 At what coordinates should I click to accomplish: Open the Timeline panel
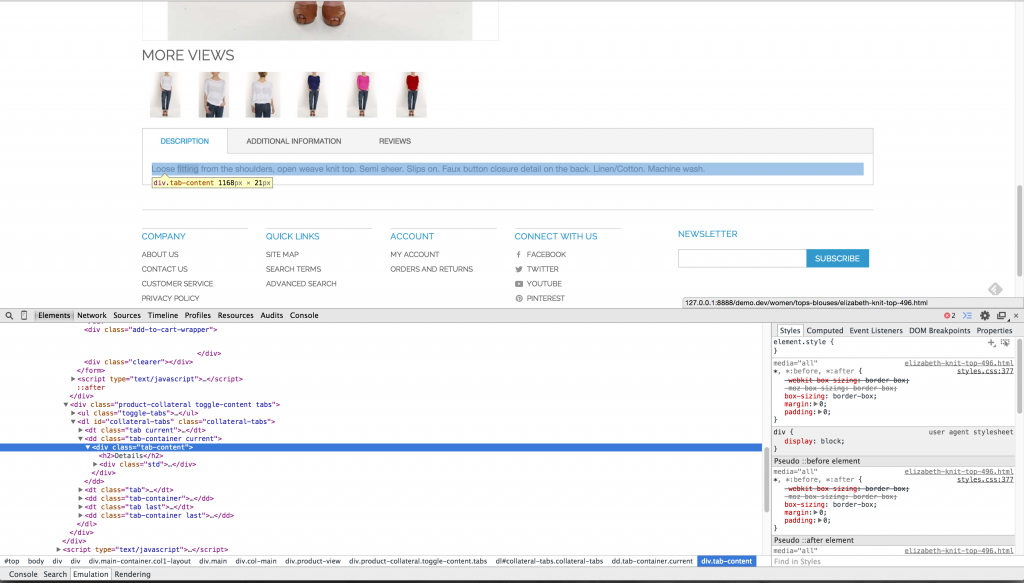[163, 315]
